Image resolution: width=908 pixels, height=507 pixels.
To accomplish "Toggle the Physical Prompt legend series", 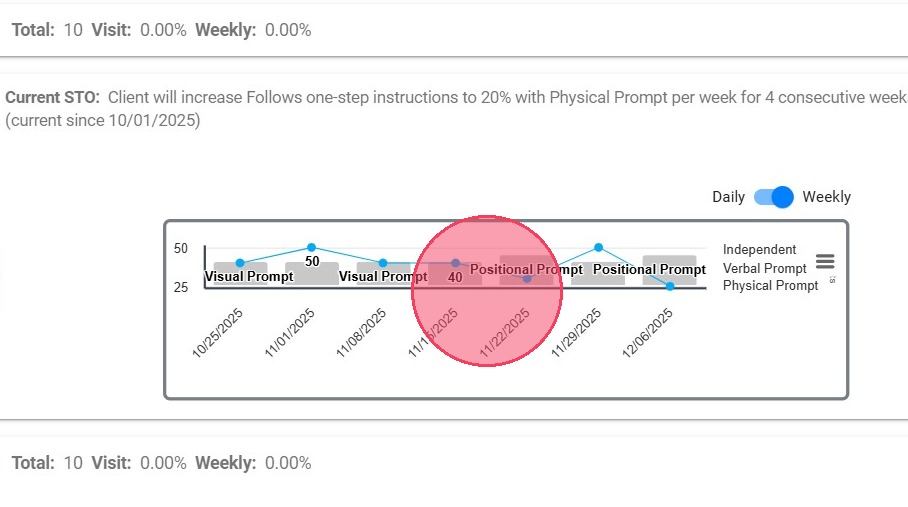I will click(x=768, y=286).
